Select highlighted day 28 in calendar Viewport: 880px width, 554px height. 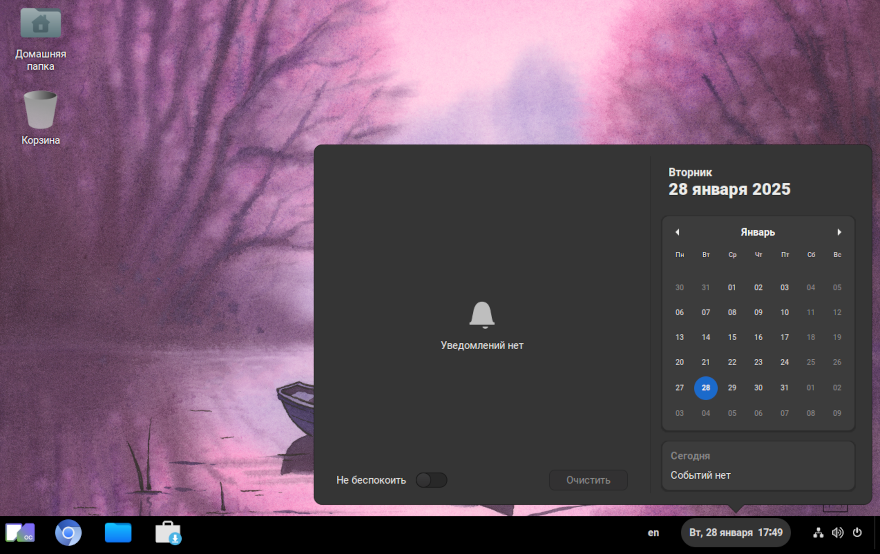[x=706, y=388]
